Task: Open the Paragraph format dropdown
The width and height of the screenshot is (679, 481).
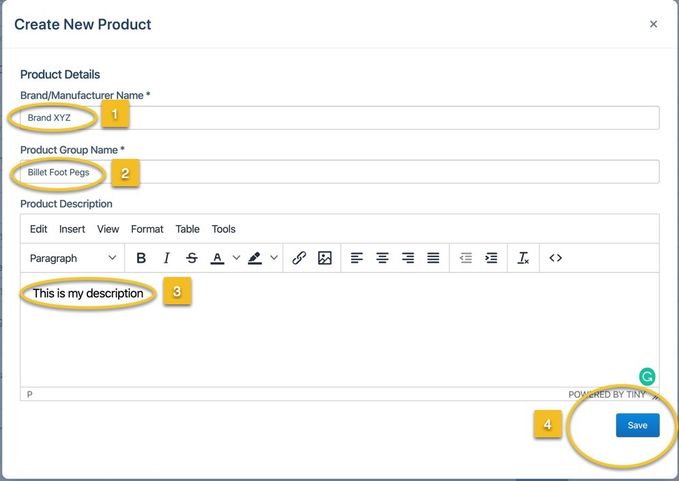Action: tap(72, 258)
